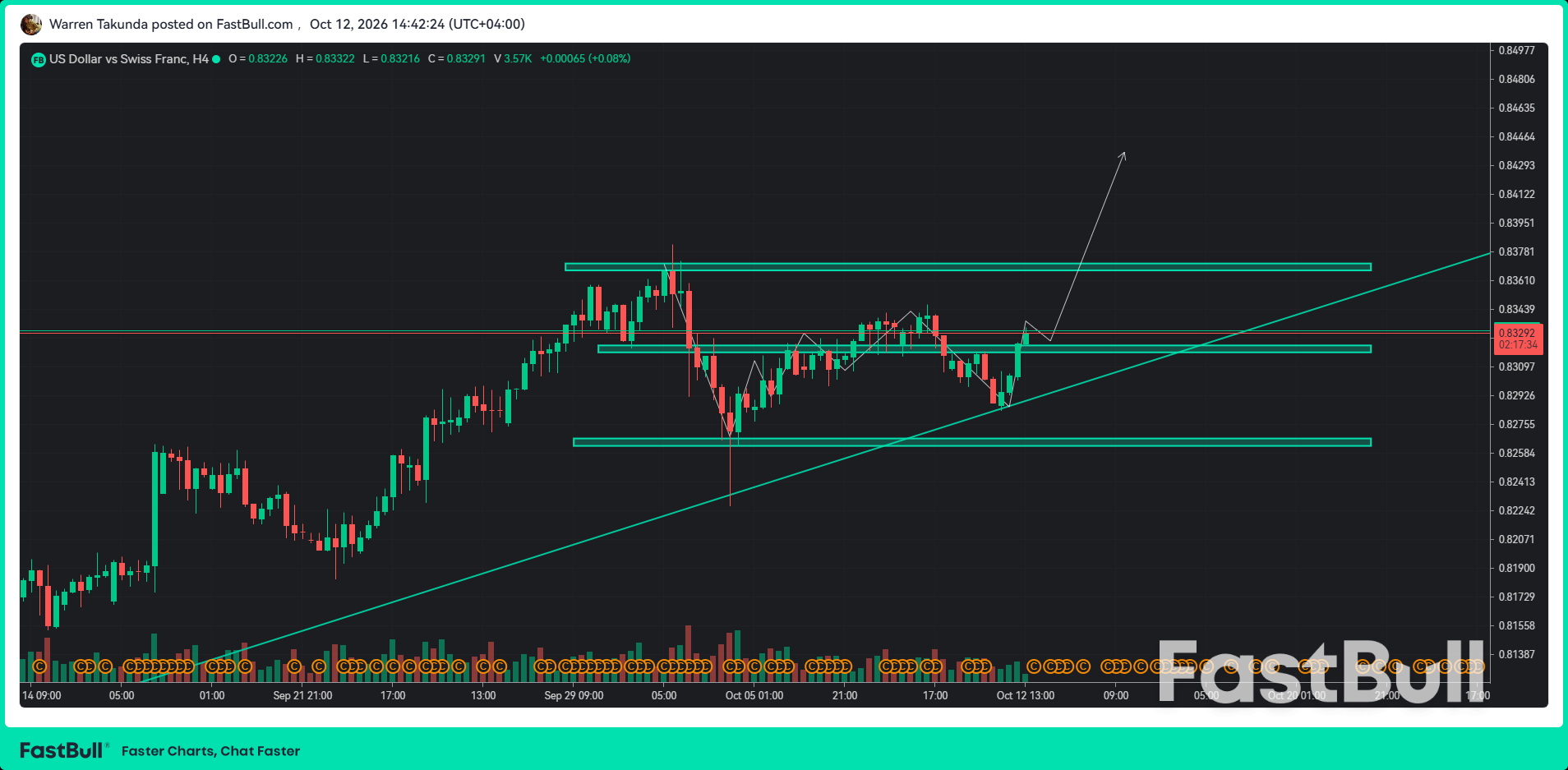Click price axis label 0.83097
Image resolution: width=1568 pixels, height=770 pixels.
pyautogui.click(x=1516, y=367)
